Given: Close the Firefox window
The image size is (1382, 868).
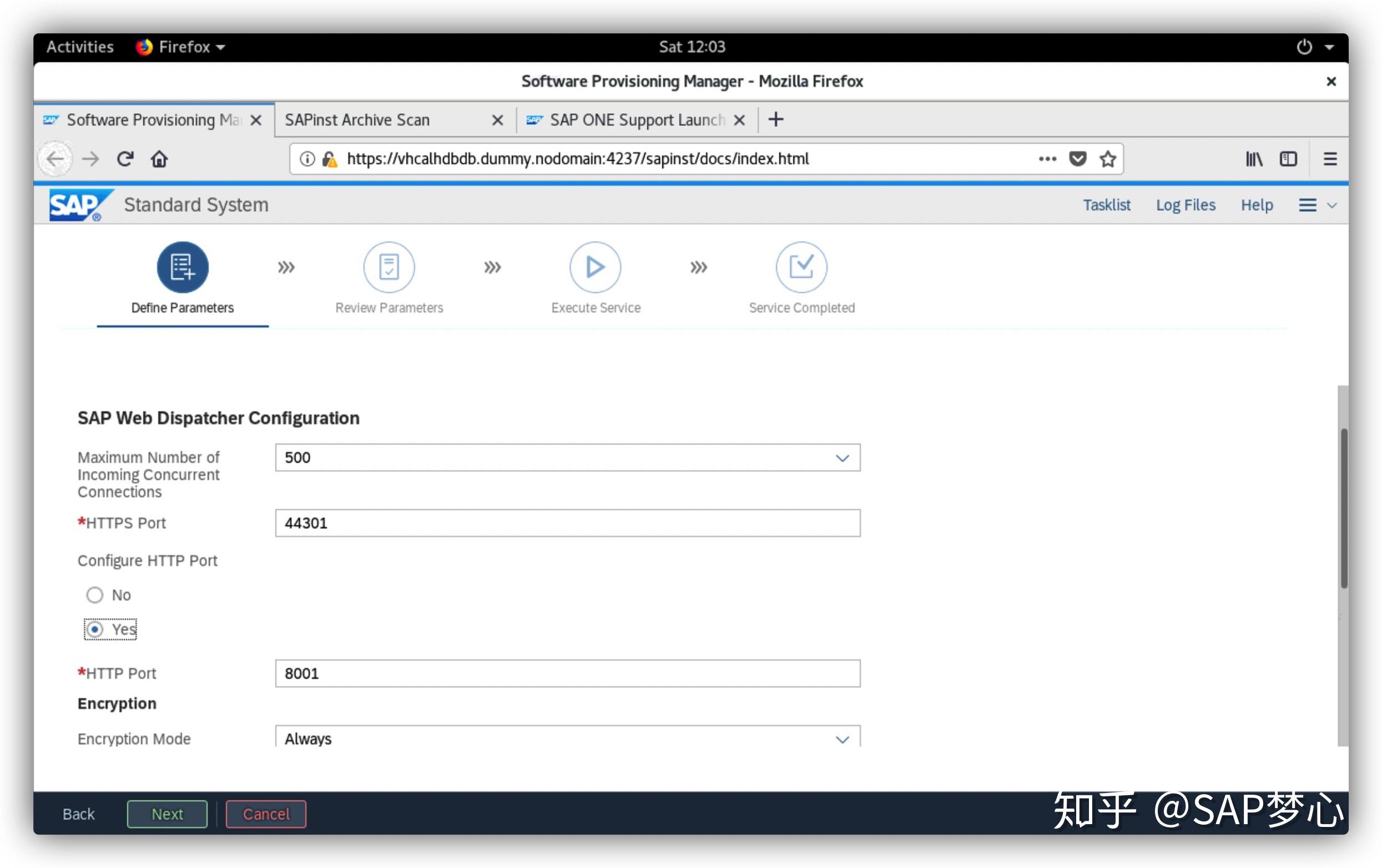Looking at the screenshot, I should point(1331,82).
